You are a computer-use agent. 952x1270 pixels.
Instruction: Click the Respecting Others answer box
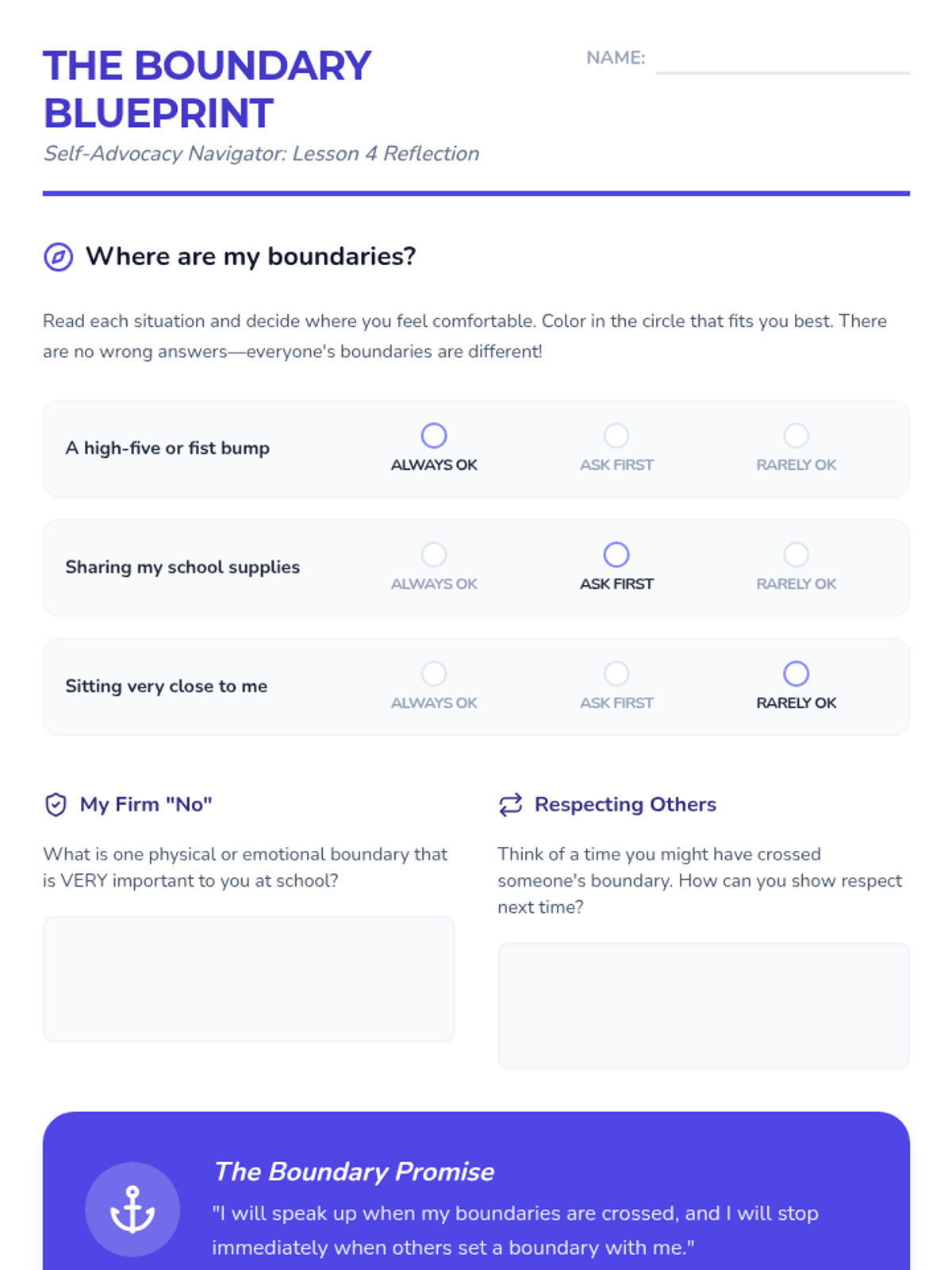pos(703,1005)
